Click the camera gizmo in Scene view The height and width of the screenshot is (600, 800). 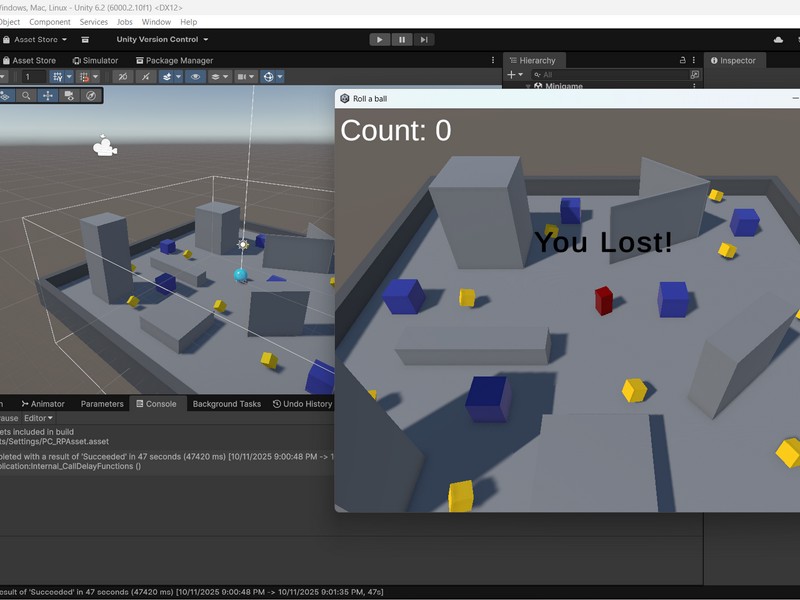(104, 148)
